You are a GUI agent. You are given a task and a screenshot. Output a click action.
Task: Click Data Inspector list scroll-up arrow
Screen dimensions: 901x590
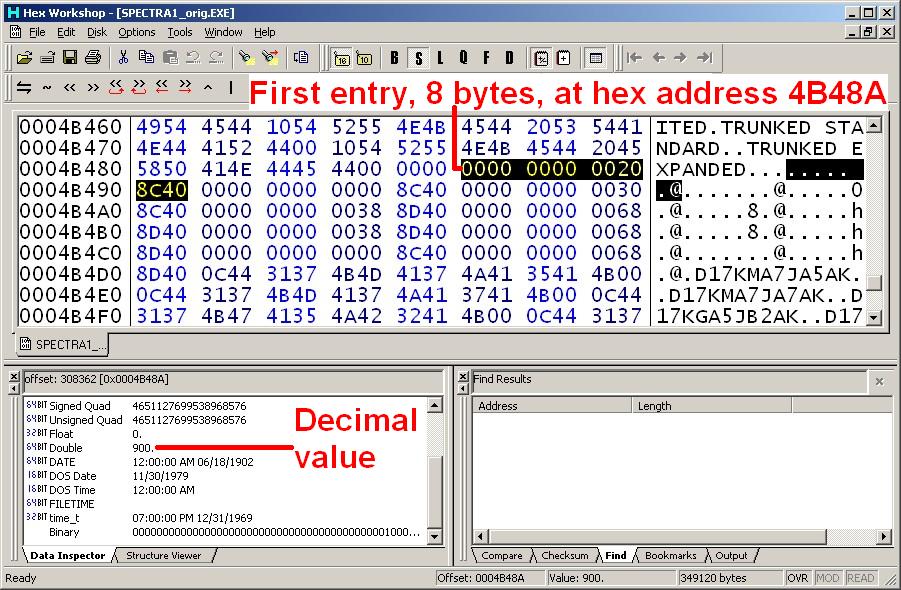pyautogui.click(x=434, y=406)
